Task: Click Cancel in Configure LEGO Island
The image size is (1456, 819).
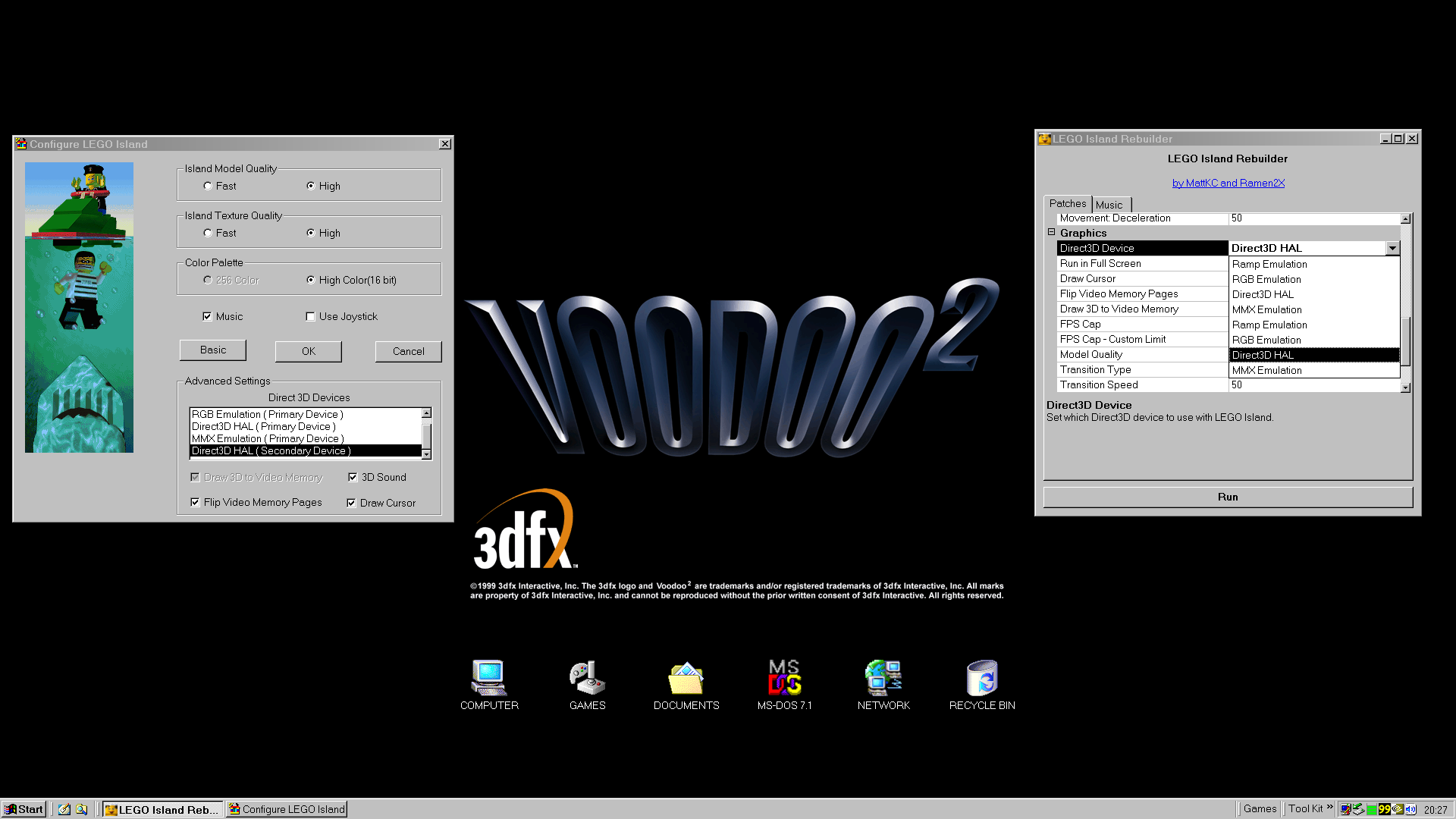Action: click(x=409, y=351)
